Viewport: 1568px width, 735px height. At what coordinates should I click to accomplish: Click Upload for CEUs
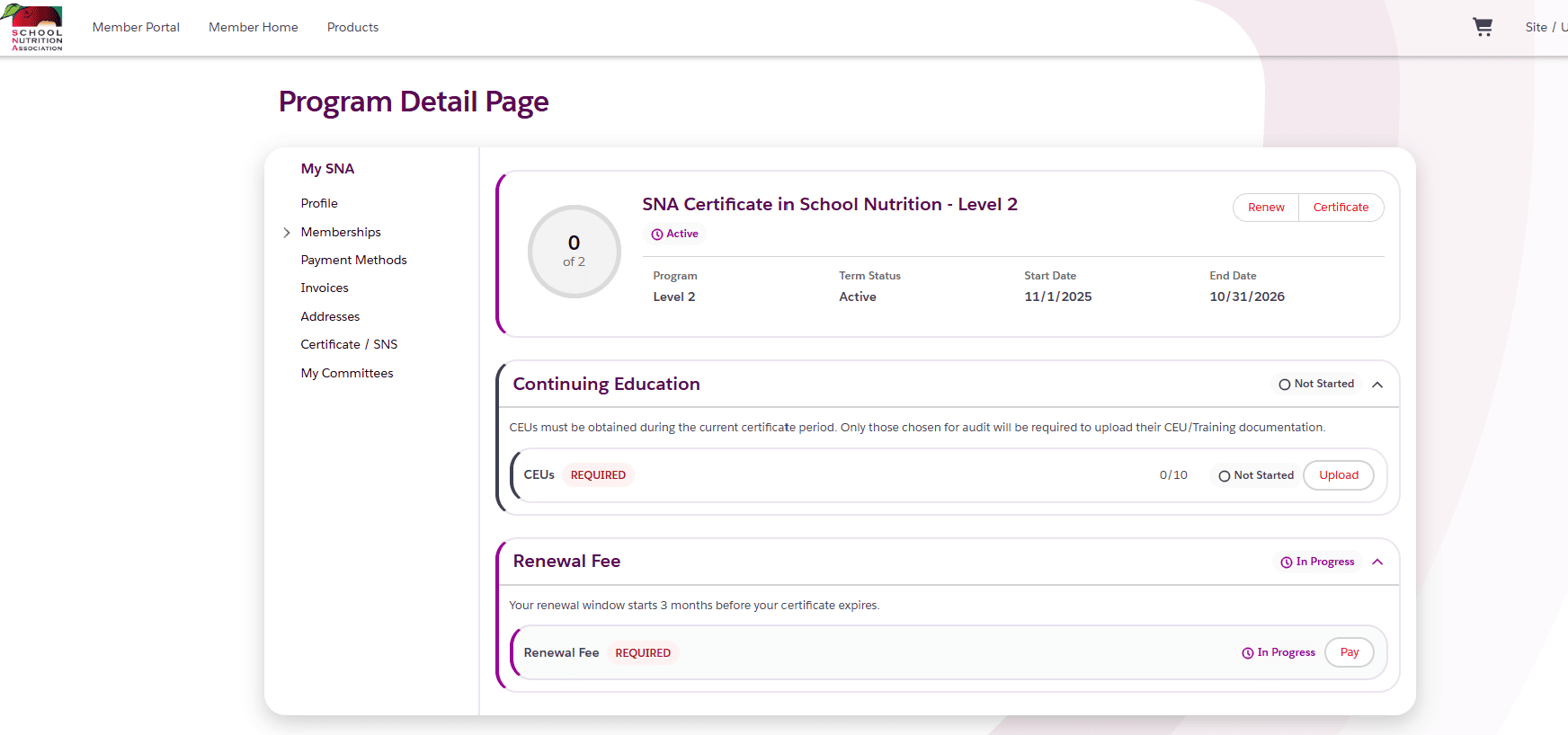point(1339,475)
